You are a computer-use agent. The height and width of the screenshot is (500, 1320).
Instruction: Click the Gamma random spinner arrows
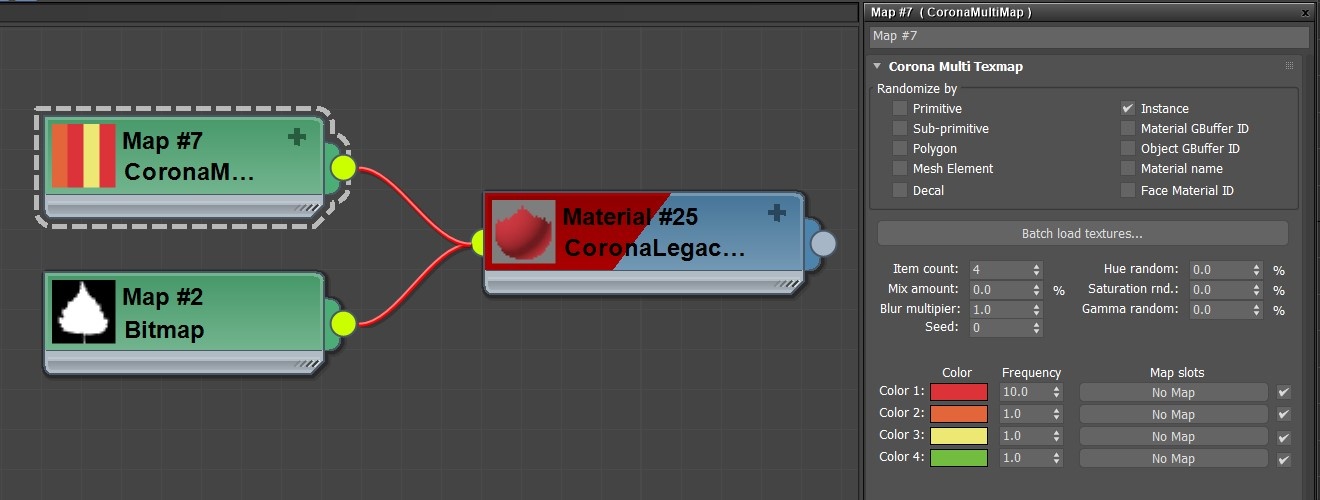(1256, 310)
